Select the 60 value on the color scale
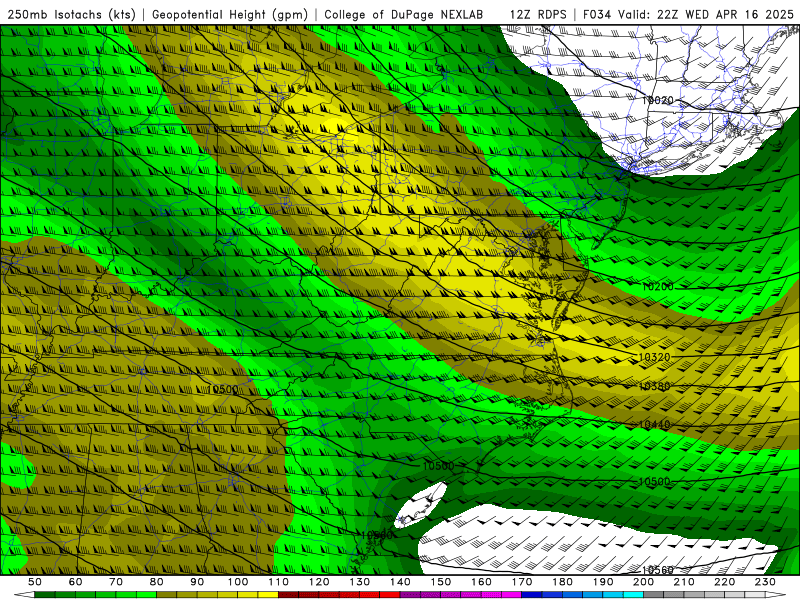This screenshot has height=600, width=800. click(x=76, y=582)
